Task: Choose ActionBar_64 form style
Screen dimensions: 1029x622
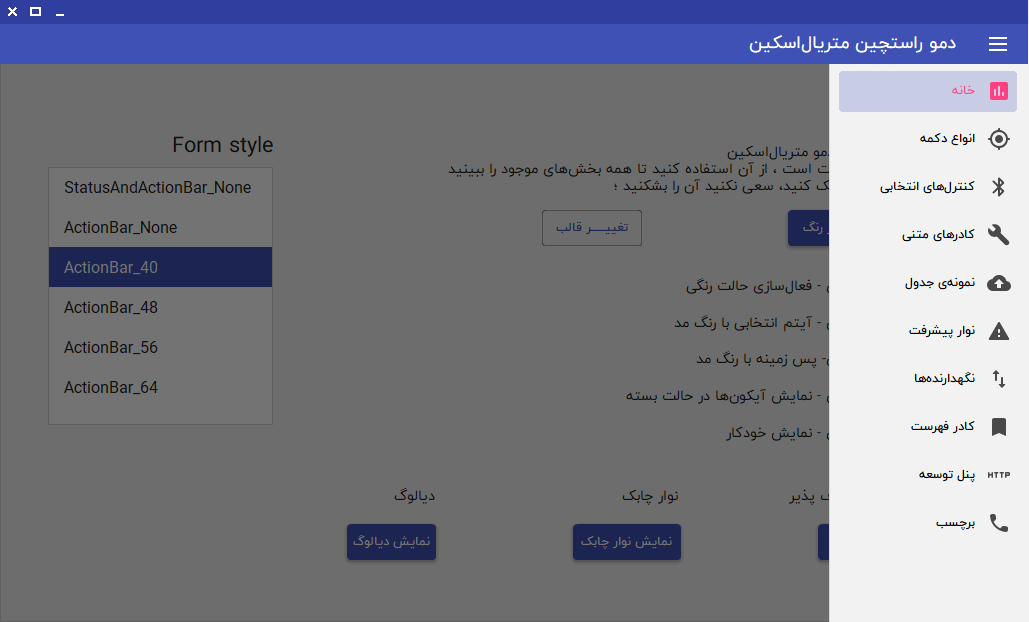Action: (160, 387)
